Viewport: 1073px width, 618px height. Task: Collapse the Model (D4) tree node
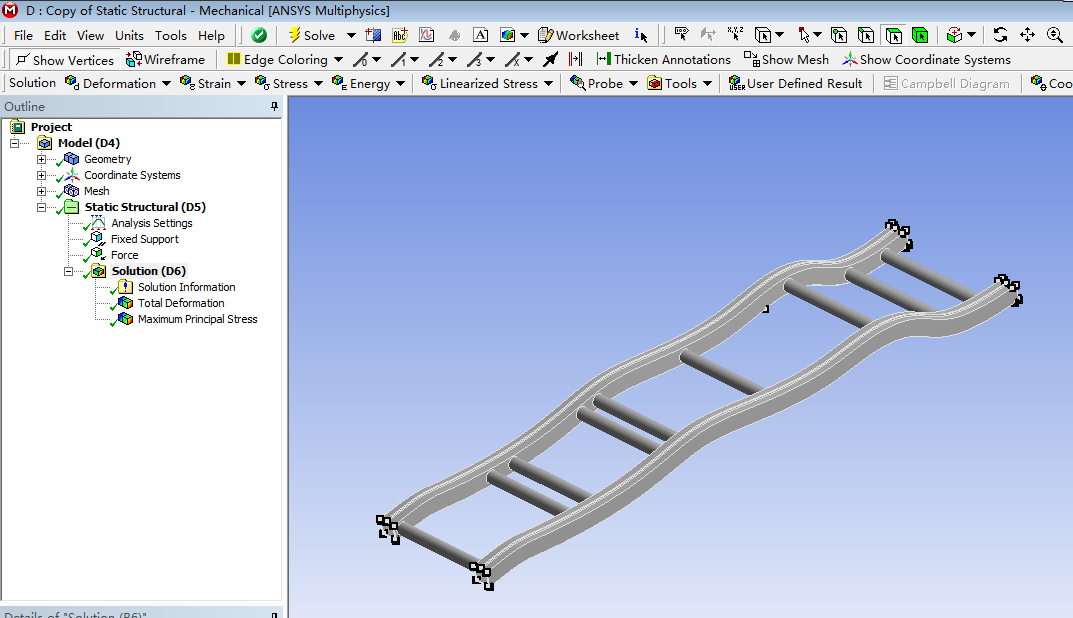tap(14, 143)
